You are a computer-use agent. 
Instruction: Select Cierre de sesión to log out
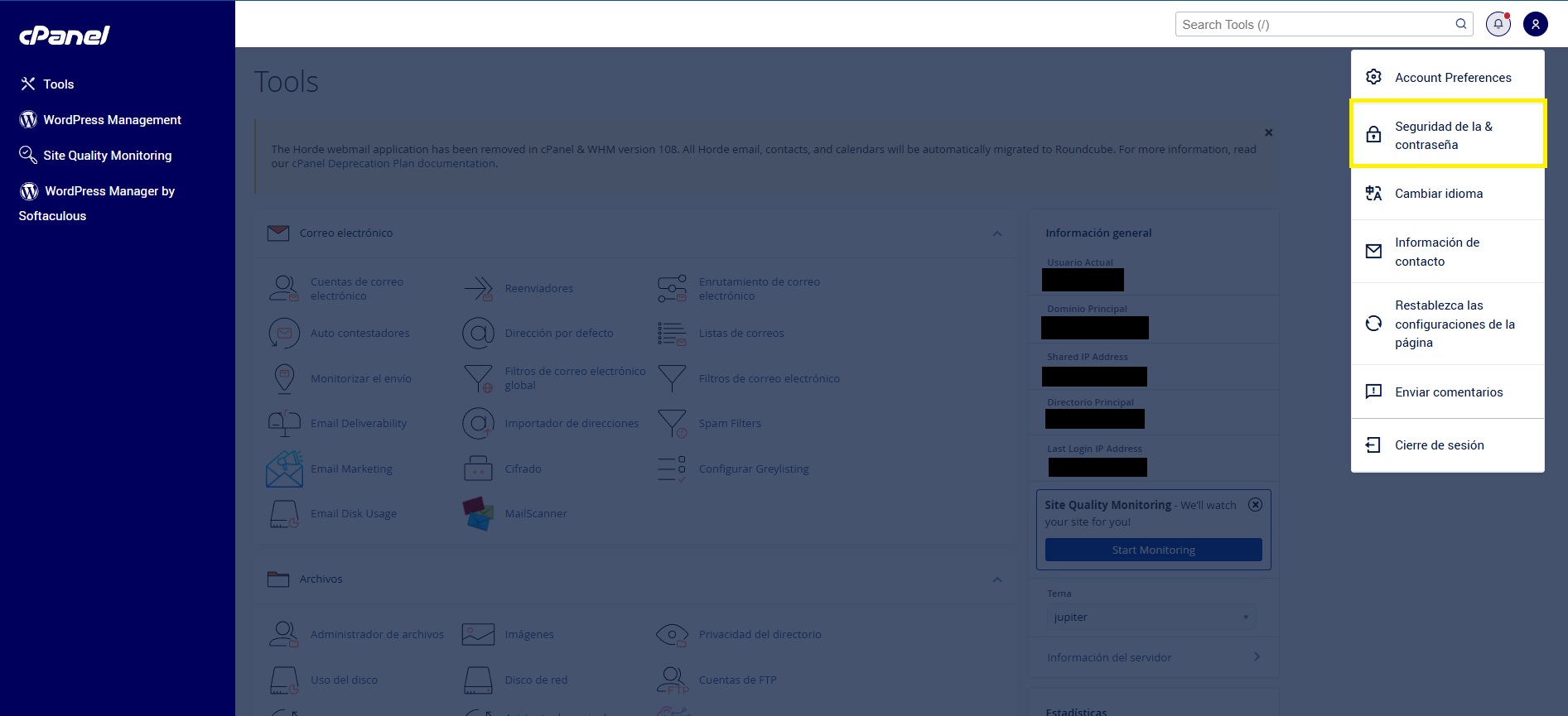point(1439,445)
